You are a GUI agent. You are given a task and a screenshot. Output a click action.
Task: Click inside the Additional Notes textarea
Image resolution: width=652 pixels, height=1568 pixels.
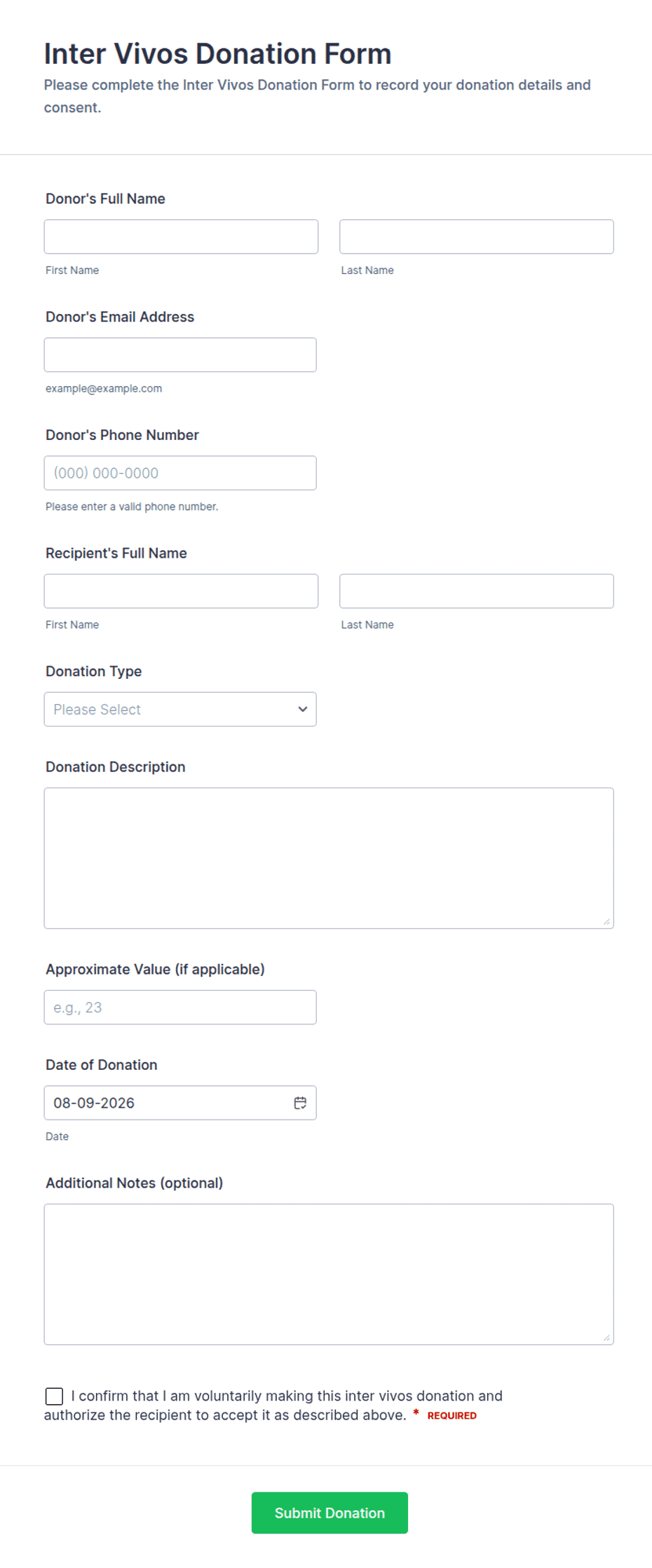(329, 1274)
